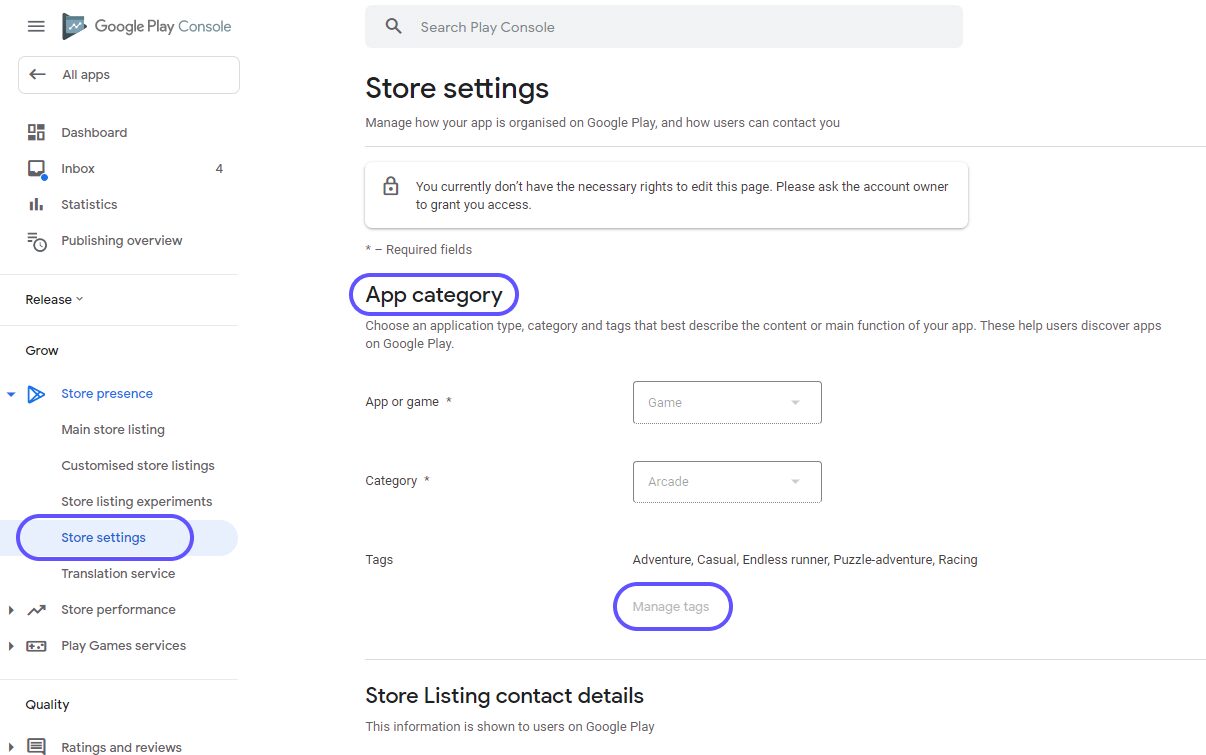Image resolution: width=1206 pixels, height=755 pixels.
Task: Expand the Store performance section
Action: click(x=11, y=609)
